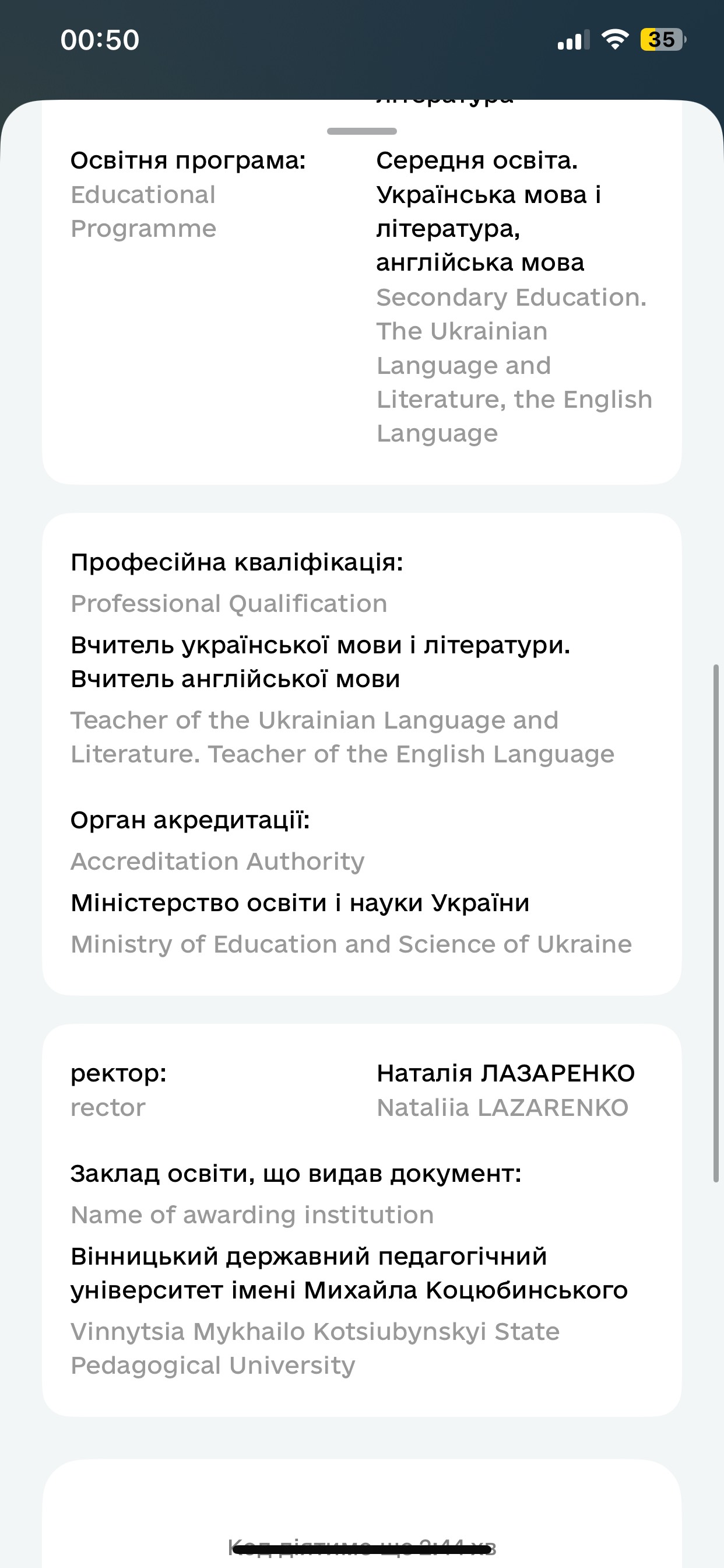Image resolution: width=724 pixels, height=1568 pixels.
Task: Tap the cellular signal bars icon
Action: click(x=574, y=40)
